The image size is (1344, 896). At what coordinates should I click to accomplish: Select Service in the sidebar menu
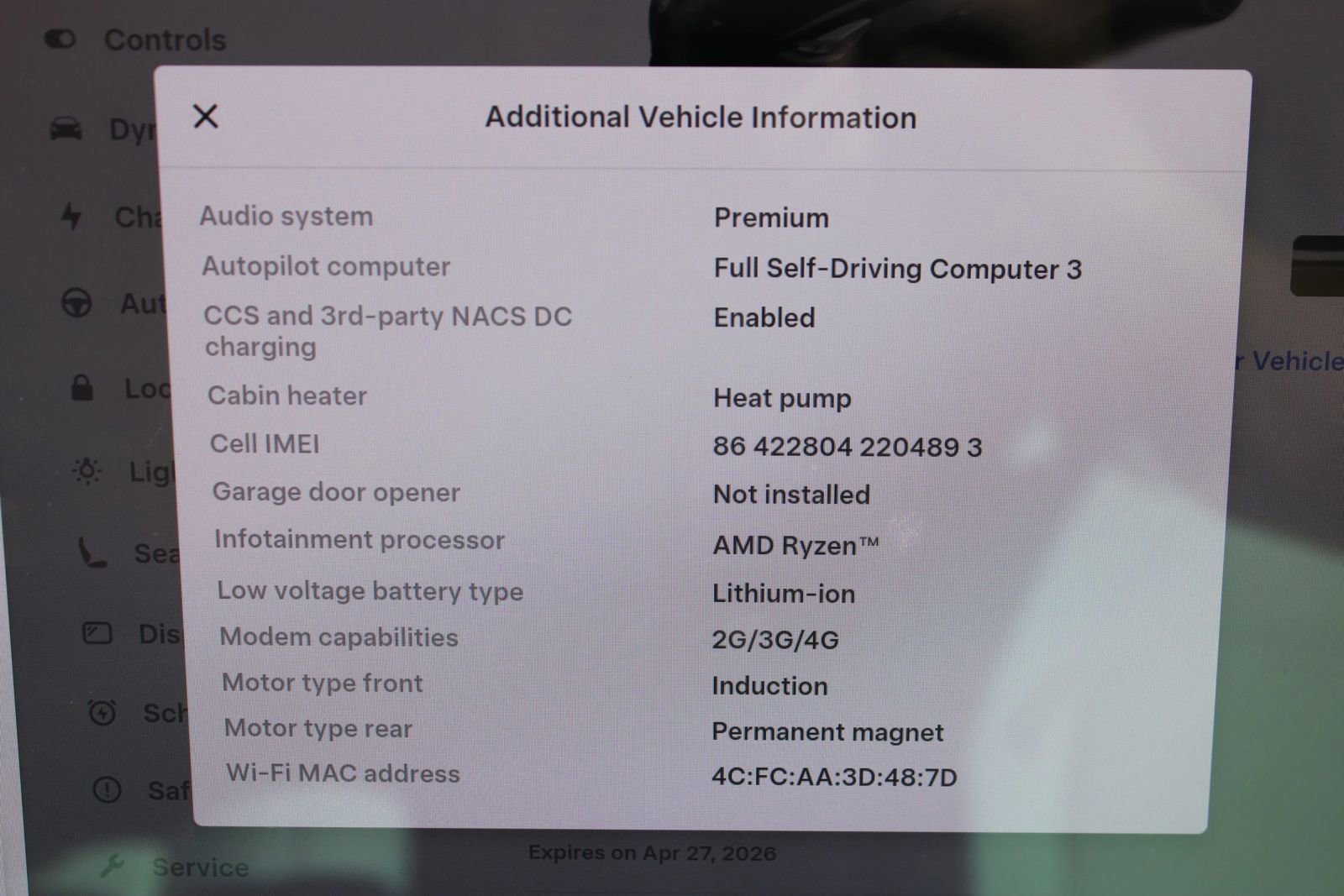click(200, 867)
